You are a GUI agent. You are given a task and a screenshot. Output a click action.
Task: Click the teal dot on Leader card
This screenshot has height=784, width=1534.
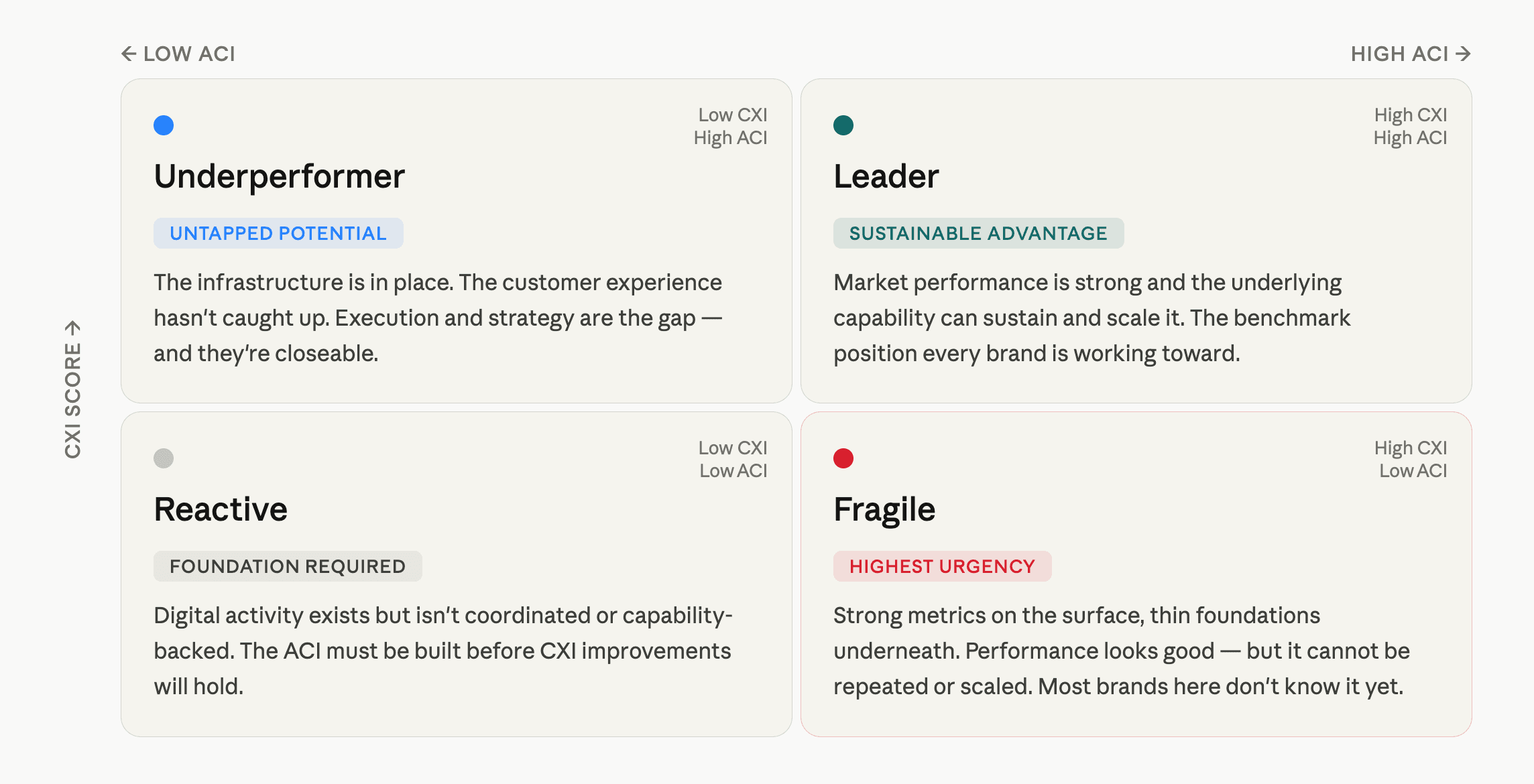(843, 125)
